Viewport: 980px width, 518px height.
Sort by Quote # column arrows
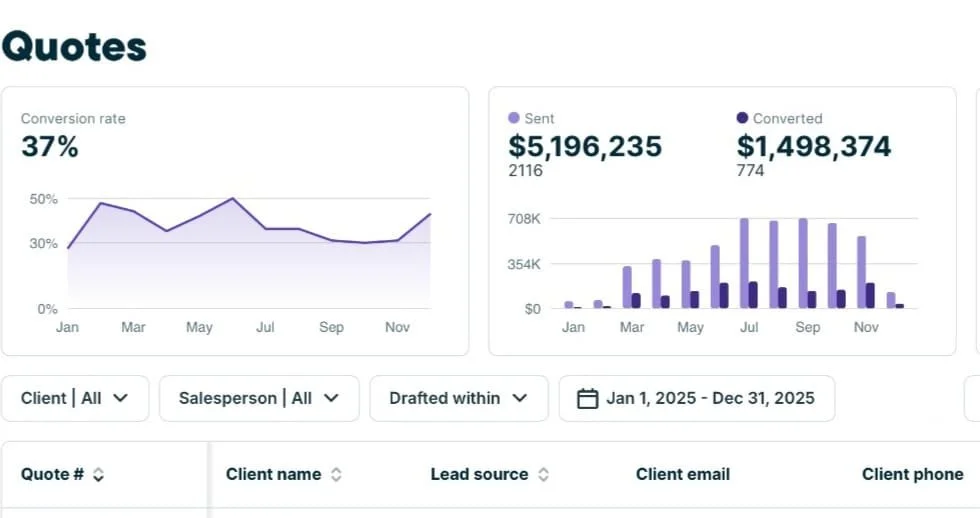98,475
